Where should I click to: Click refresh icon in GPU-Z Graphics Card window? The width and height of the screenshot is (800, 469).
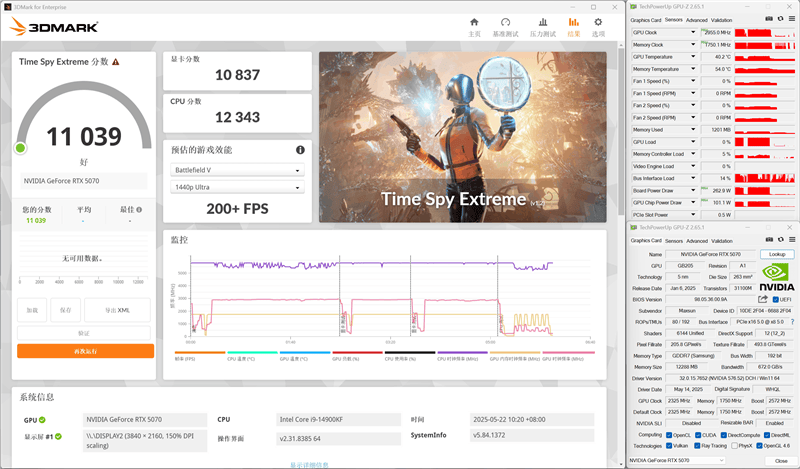tap(780, 239)
